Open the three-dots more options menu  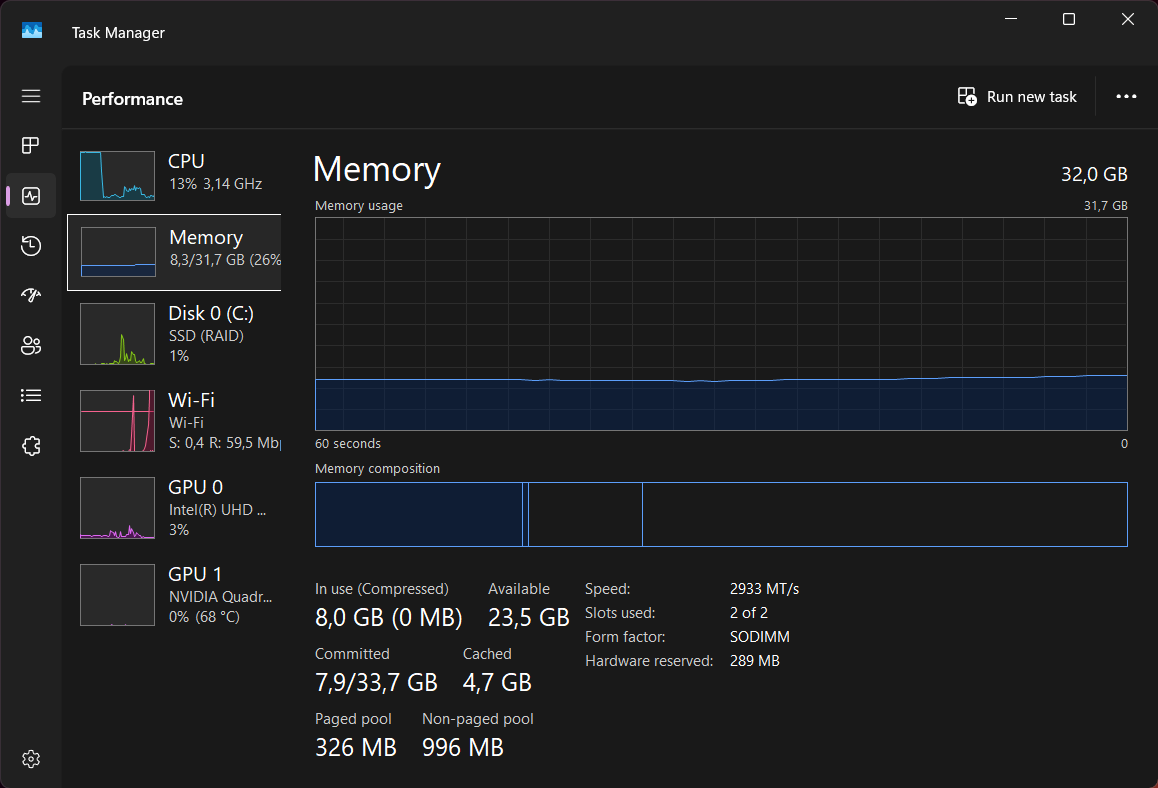click(1126, 97)
